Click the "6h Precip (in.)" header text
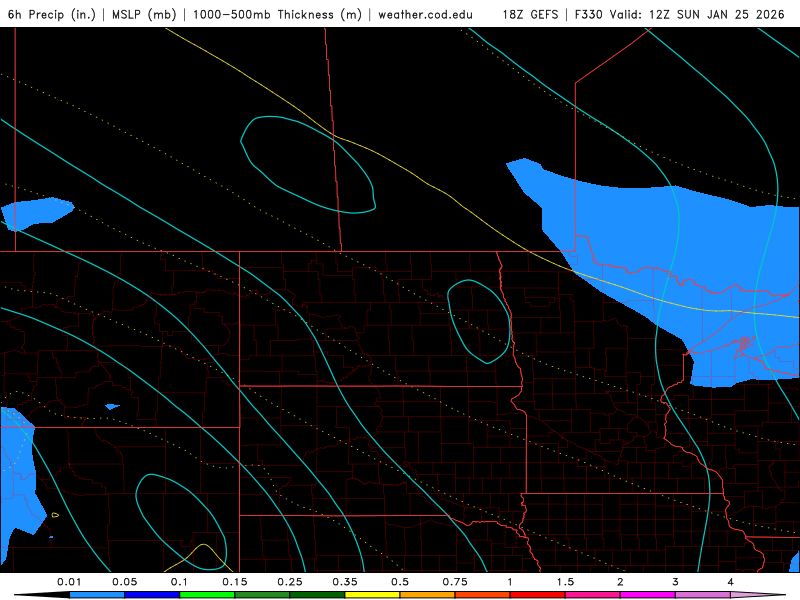 (52, 14)
